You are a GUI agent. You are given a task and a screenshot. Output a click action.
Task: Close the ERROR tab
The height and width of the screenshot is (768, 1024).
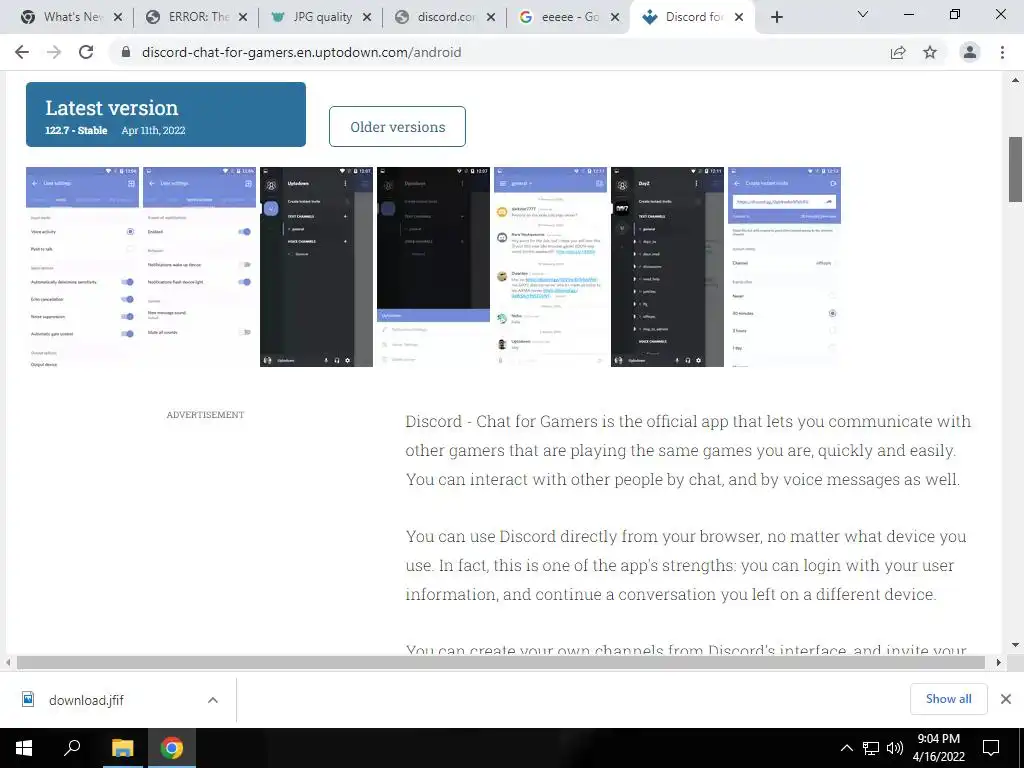tap(243, 17)
